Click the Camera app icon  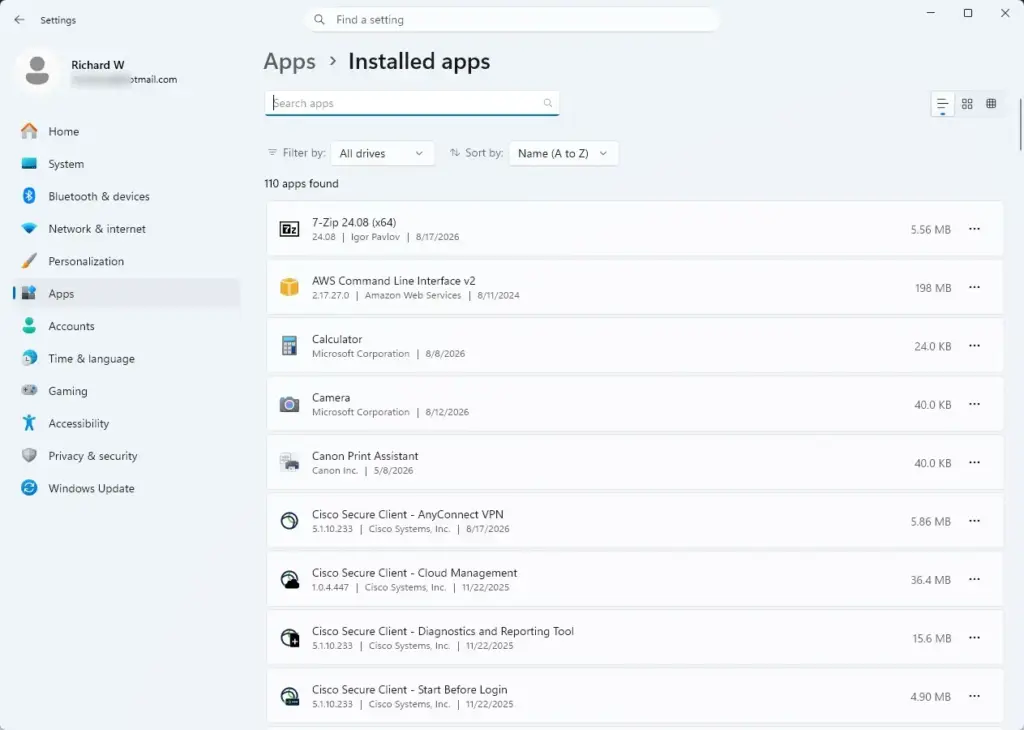tap(289, 405)
